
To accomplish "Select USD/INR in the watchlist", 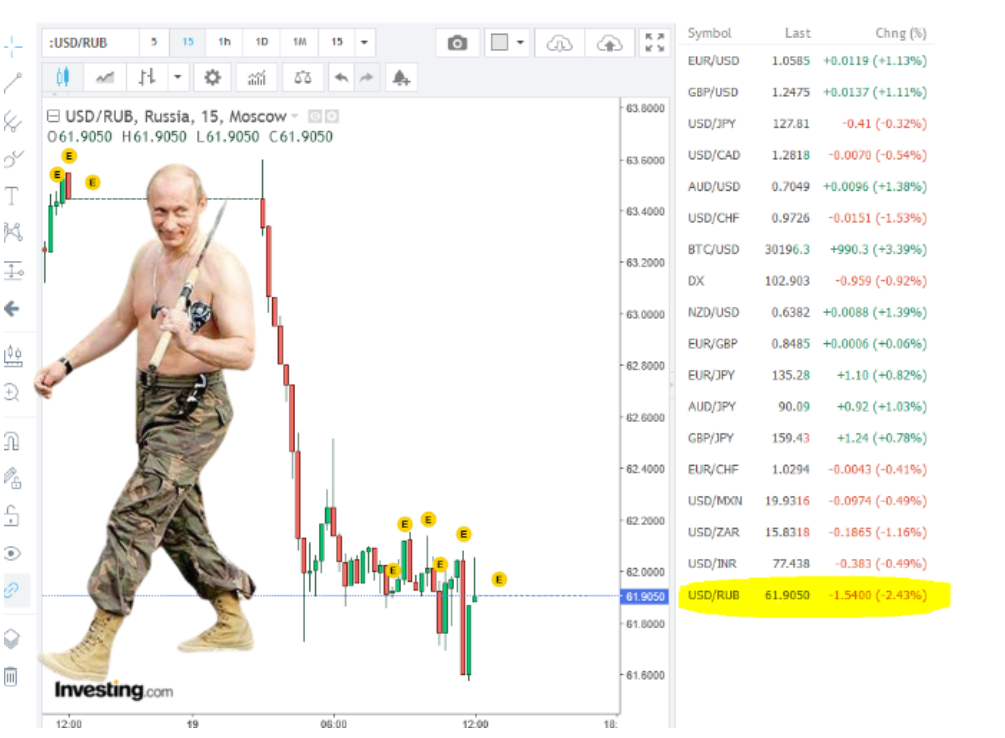I will [807, 564].
